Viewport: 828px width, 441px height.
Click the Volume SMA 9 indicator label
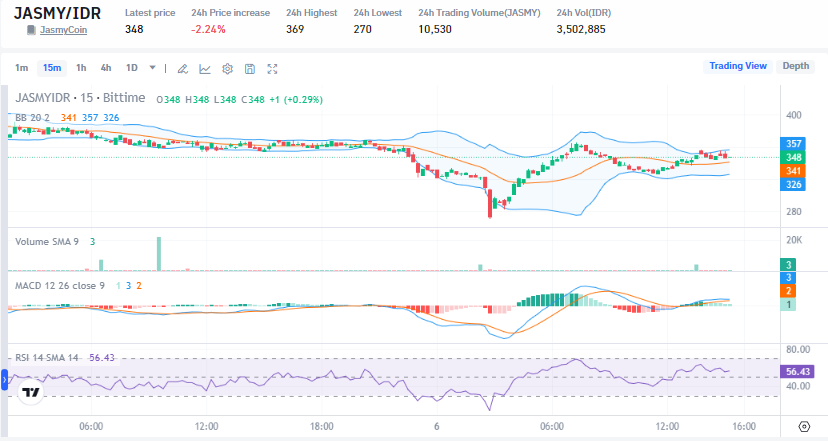pos(47,242)
